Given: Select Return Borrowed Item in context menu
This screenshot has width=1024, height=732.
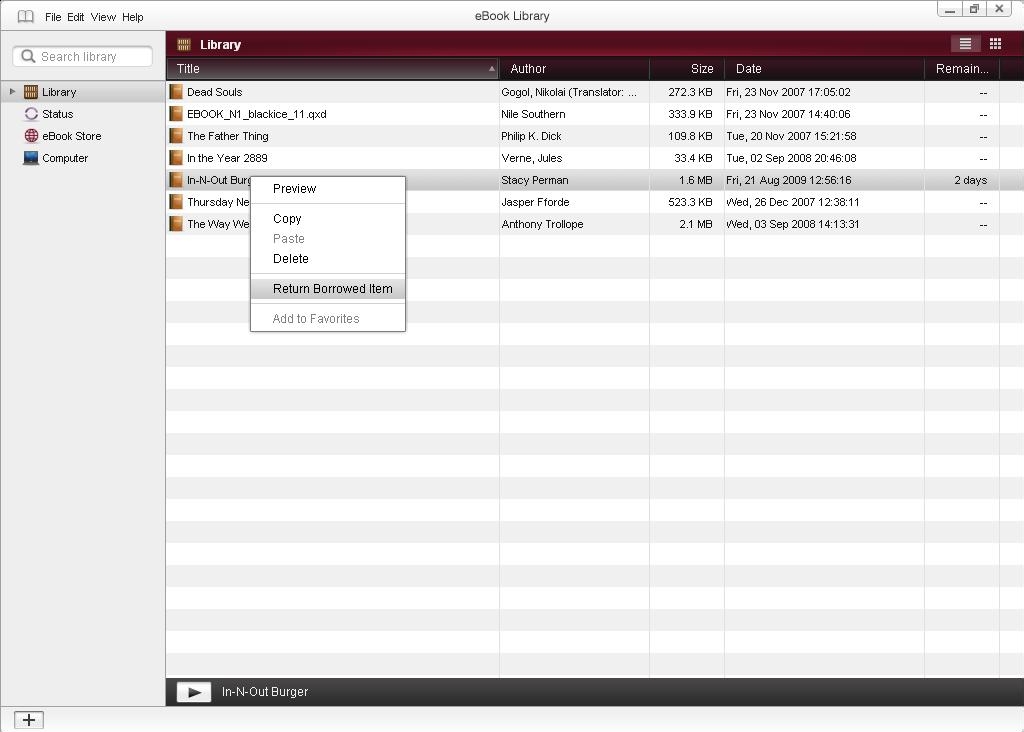Looking at the screenshot, I should click(328, 289).
